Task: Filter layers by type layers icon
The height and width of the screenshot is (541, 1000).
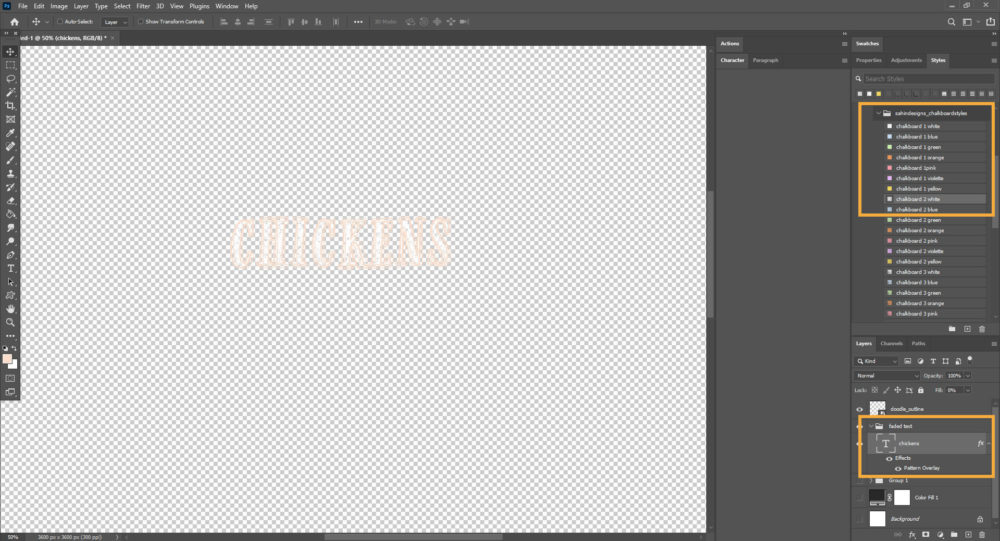Action: tap(932, 361)
